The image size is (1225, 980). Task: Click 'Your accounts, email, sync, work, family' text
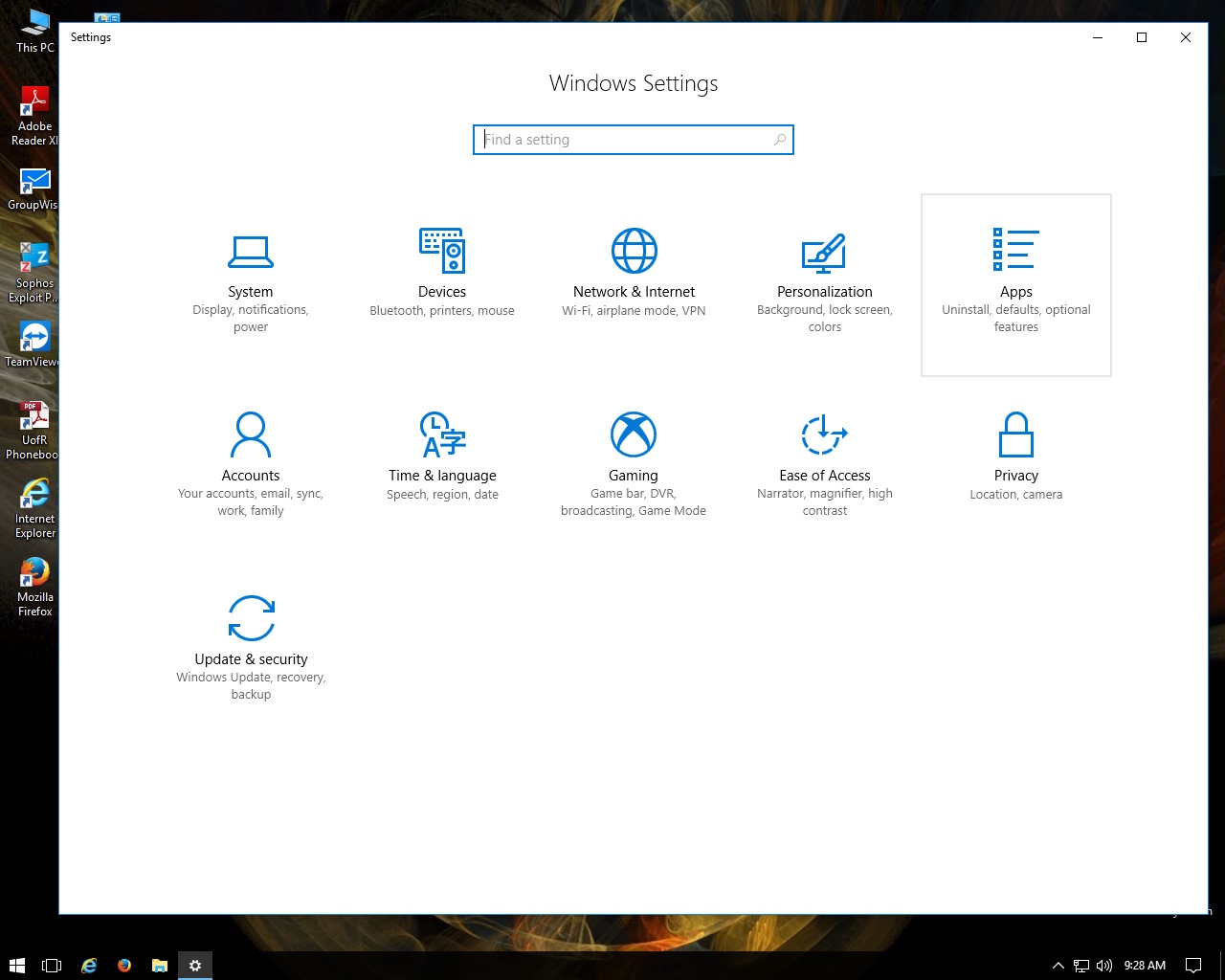(x=251, y=502)
